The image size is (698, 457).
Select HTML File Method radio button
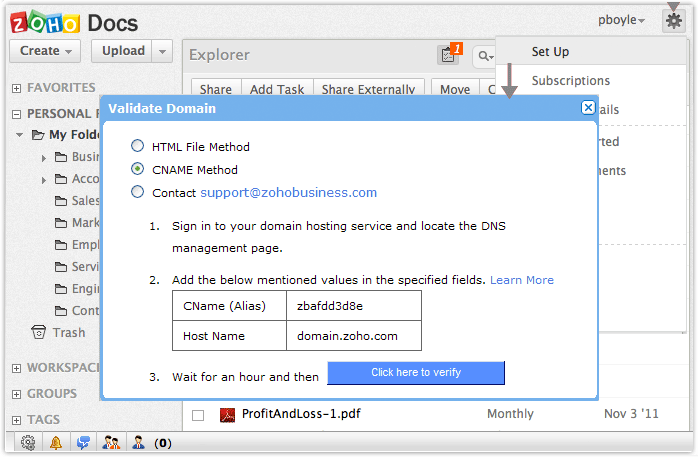[138, 146]
